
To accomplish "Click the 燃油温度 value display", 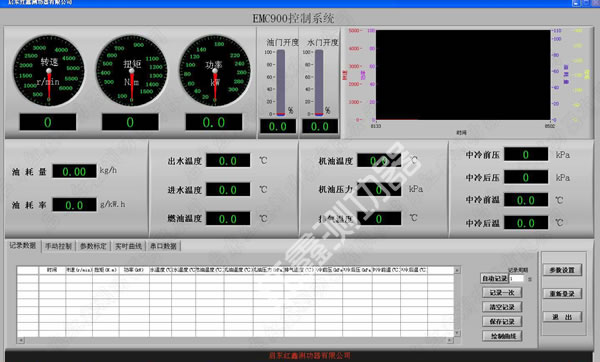I will pyautogui.click(x=228, y=219).
